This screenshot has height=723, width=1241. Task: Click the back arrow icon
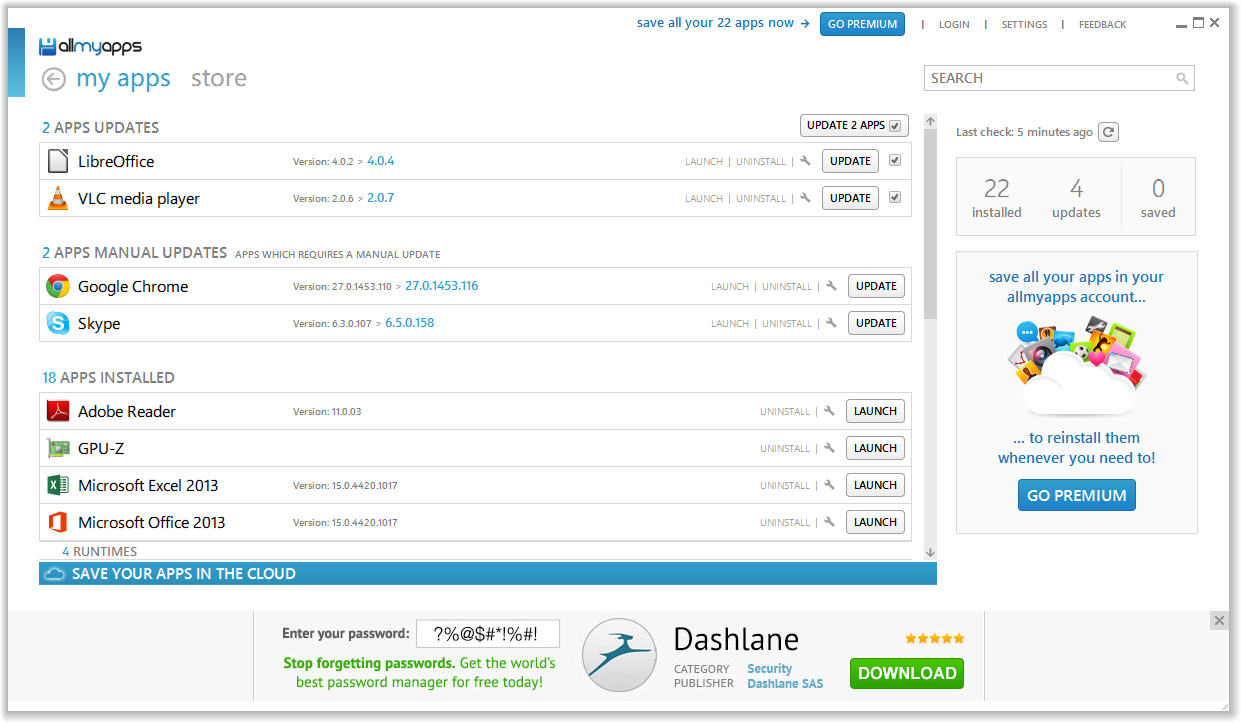click(x=54, y=79)
